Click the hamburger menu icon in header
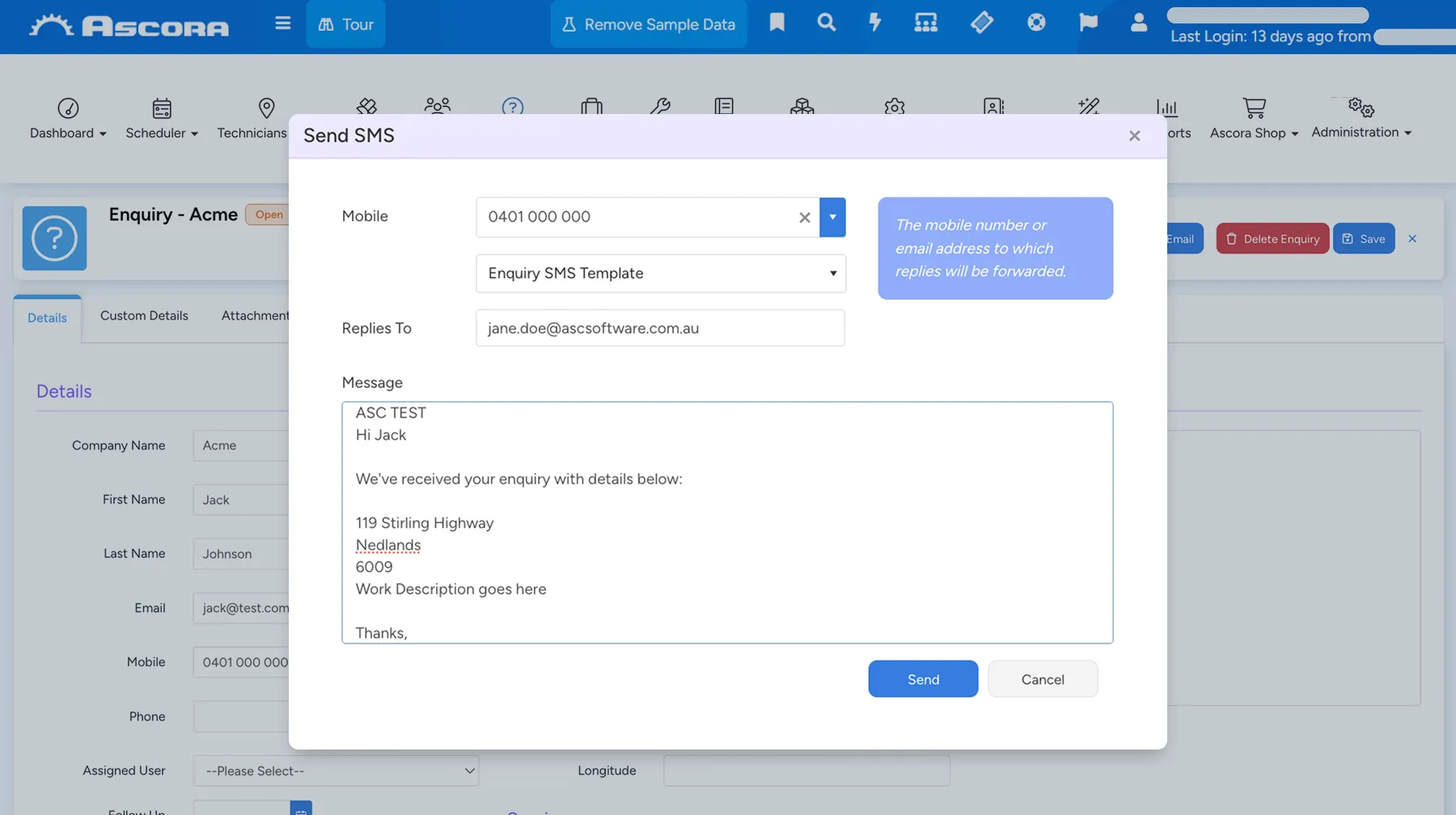The image size is (1456, 815). coord(282,23)
